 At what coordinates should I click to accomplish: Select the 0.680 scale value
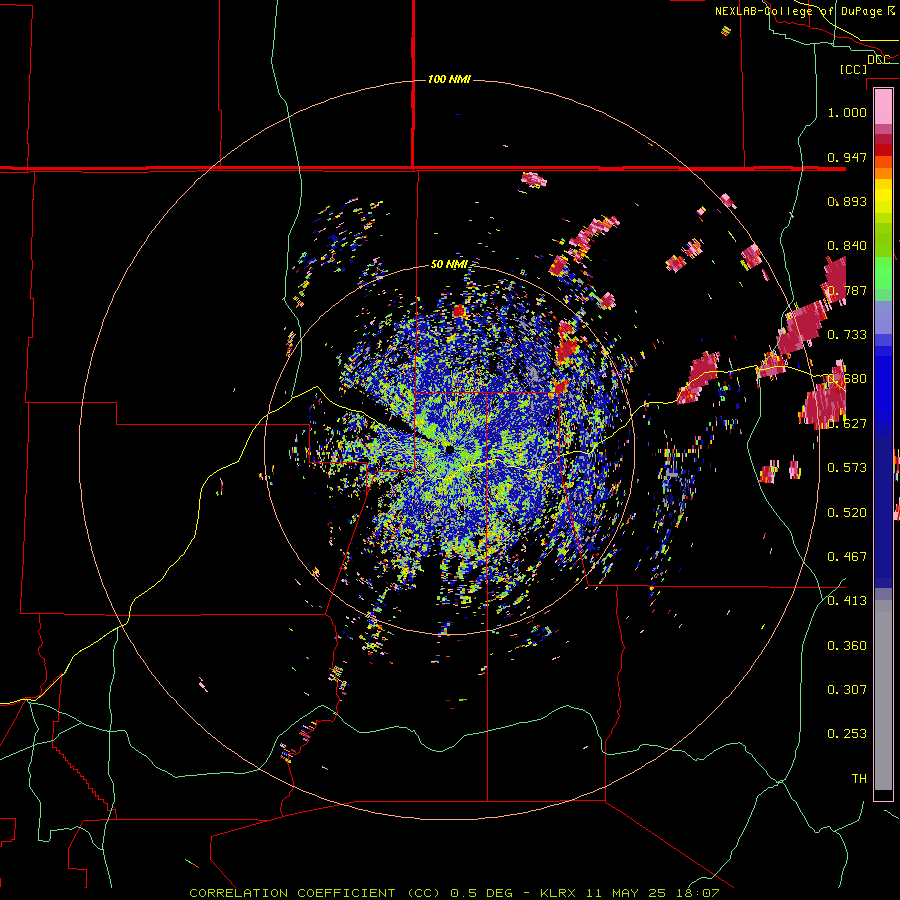click(x=847, y=379)
